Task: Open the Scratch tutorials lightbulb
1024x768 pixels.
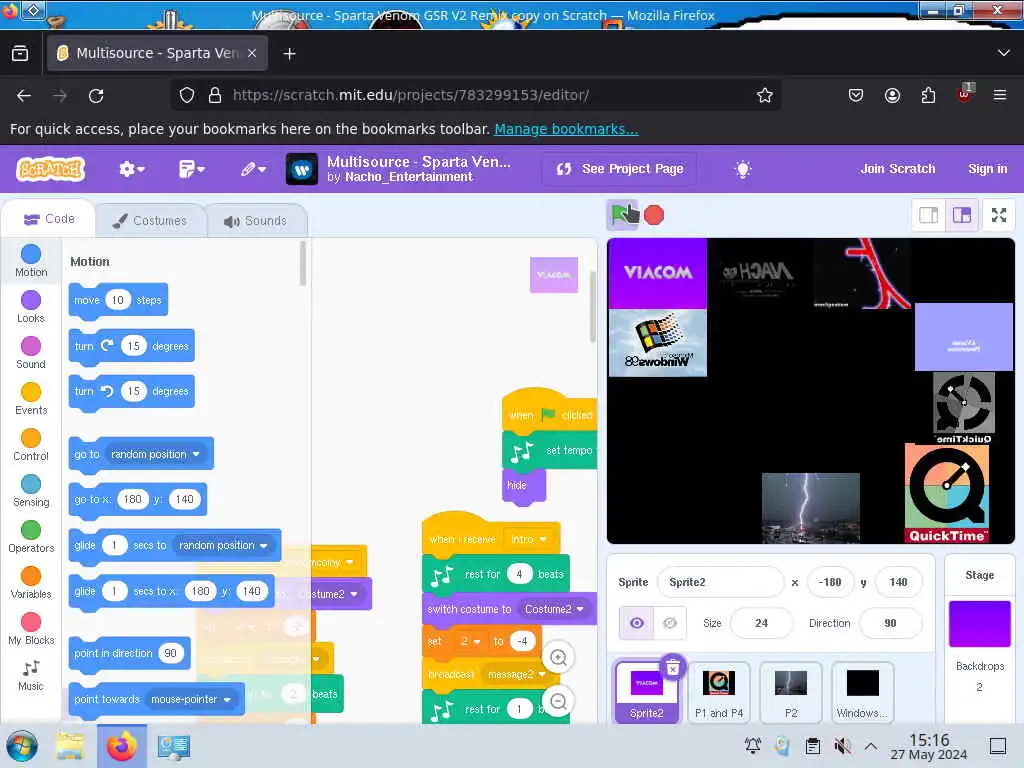Action: (x=743, y=169)
